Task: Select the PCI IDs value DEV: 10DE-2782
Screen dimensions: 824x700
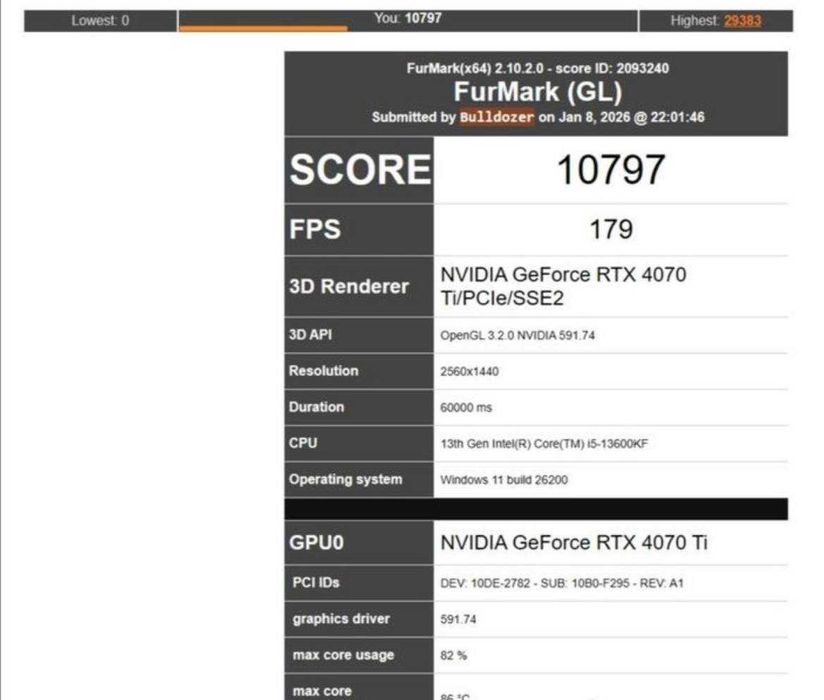Action: pos(562,583)
